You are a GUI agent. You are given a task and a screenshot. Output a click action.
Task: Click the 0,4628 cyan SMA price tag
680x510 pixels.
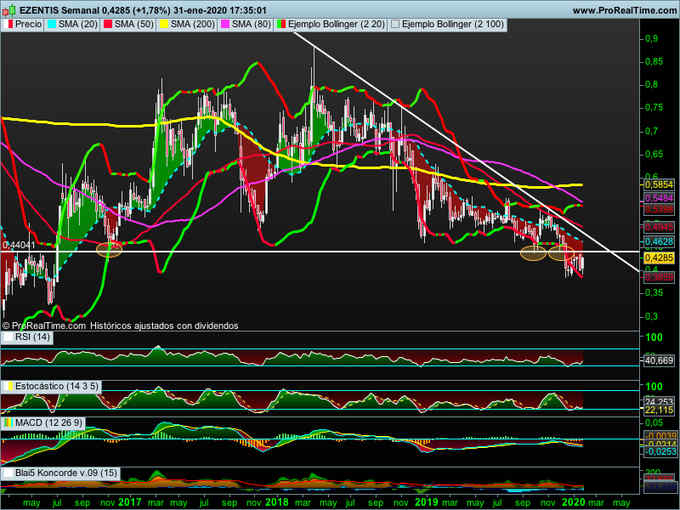[659, 242]
